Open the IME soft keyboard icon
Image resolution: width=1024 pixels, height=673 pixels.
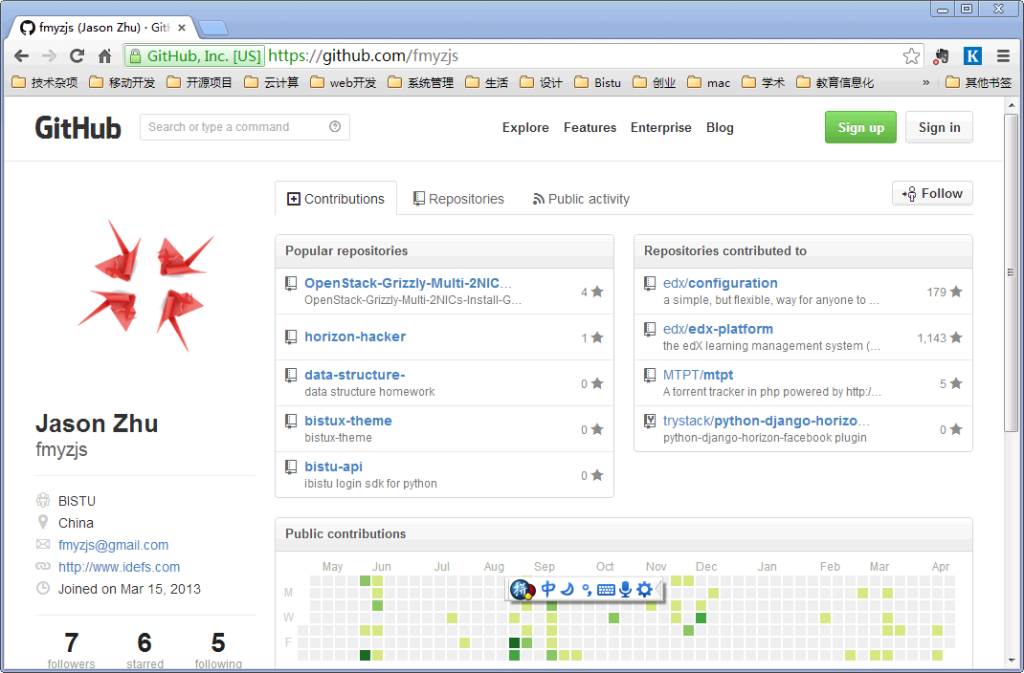coord(606,590)
